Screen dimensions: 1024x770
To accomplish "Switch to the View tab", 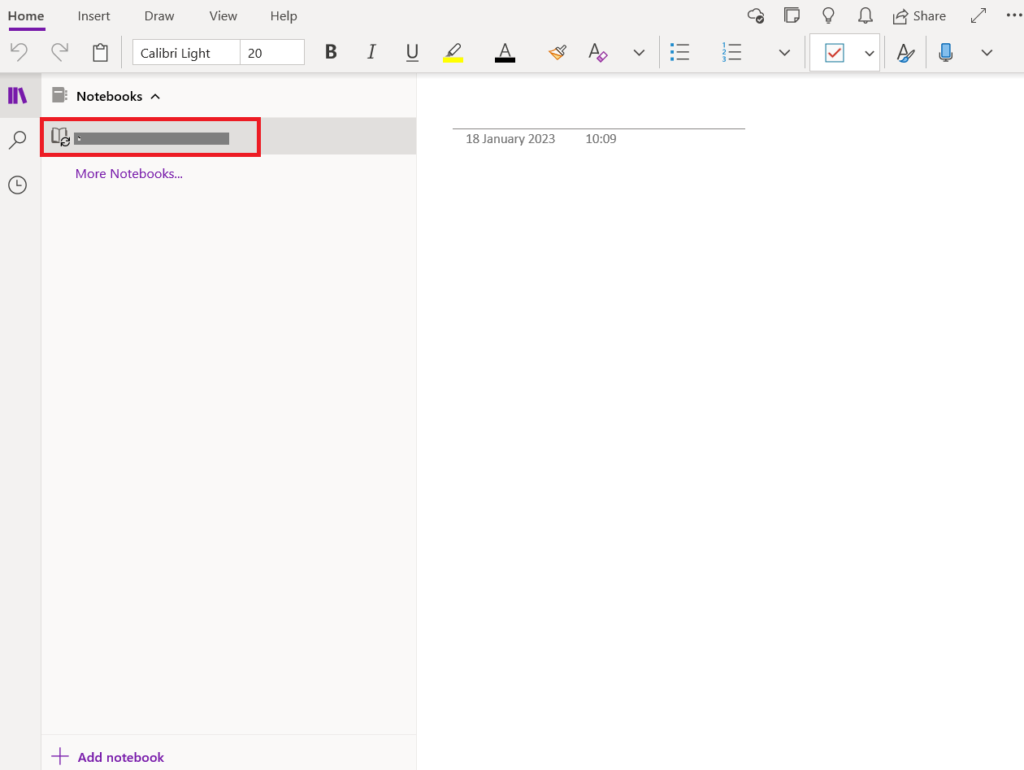I will [223, 16].
